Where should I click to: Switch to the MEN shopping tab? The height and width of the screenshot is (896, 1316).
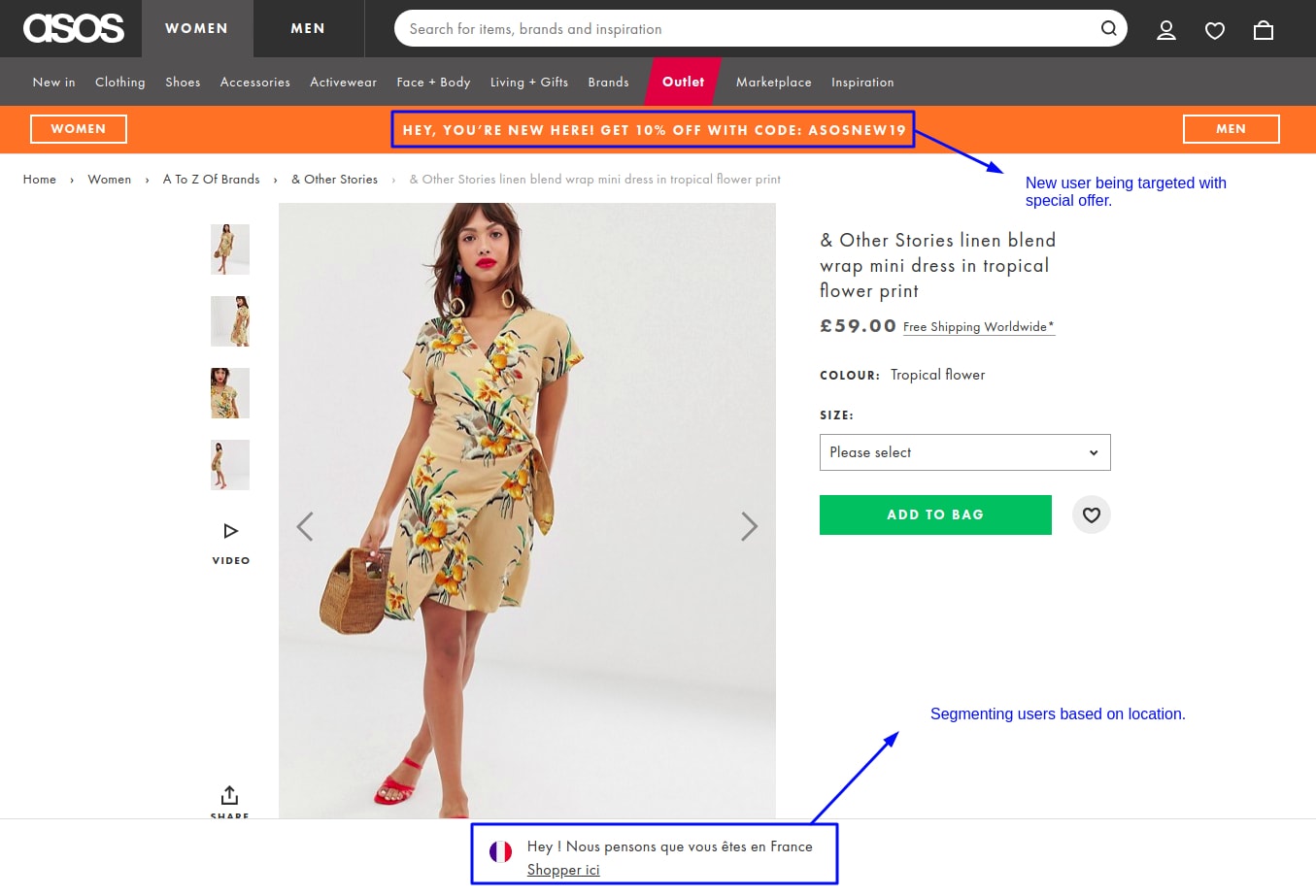coord(308,28)
